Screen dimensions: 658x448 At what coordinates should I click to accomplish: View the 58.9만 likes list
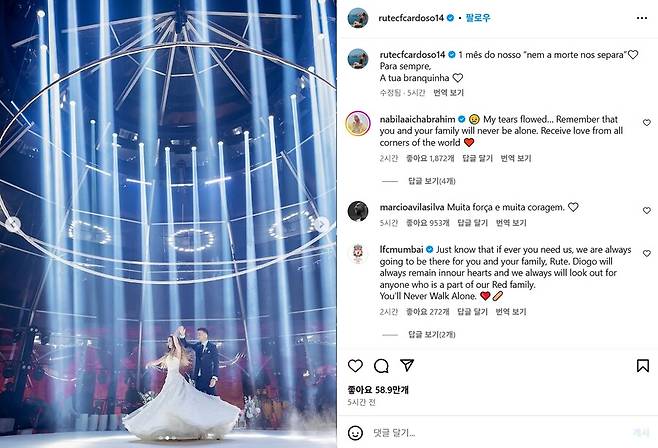(x=378, y=390)
